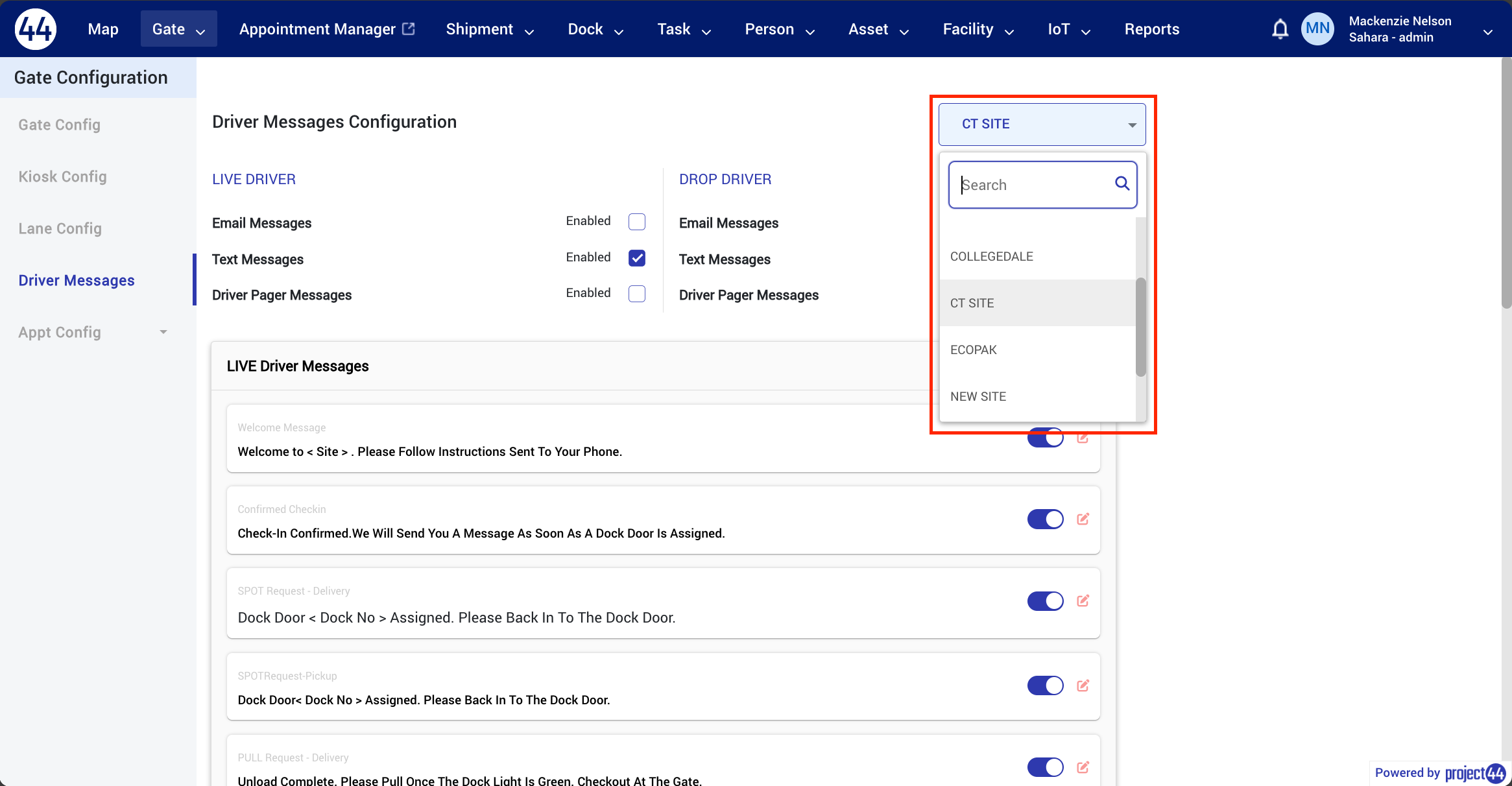The image size is (1512, 786).
Task: Toggle off the Welcome Message switch
Action: tap(1045, 438)
